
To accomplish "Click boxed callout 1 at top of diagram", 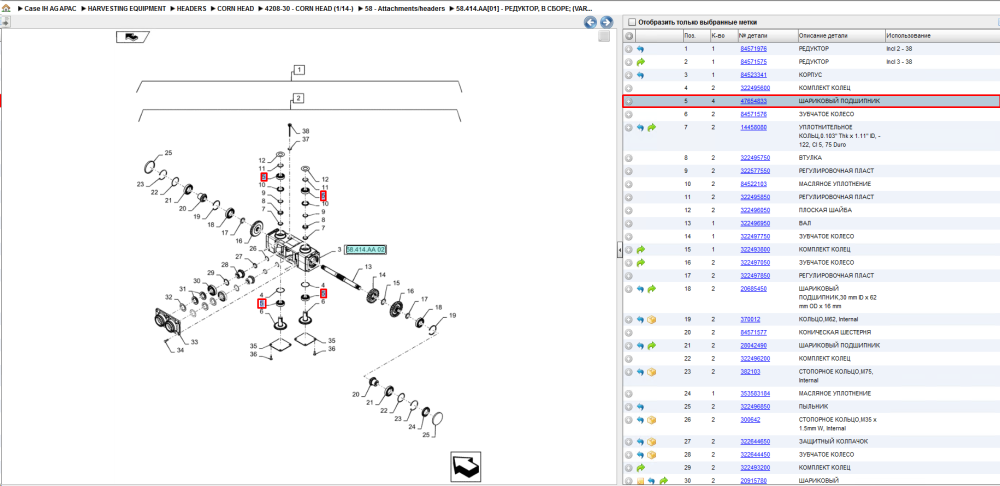I will point(299,70).
